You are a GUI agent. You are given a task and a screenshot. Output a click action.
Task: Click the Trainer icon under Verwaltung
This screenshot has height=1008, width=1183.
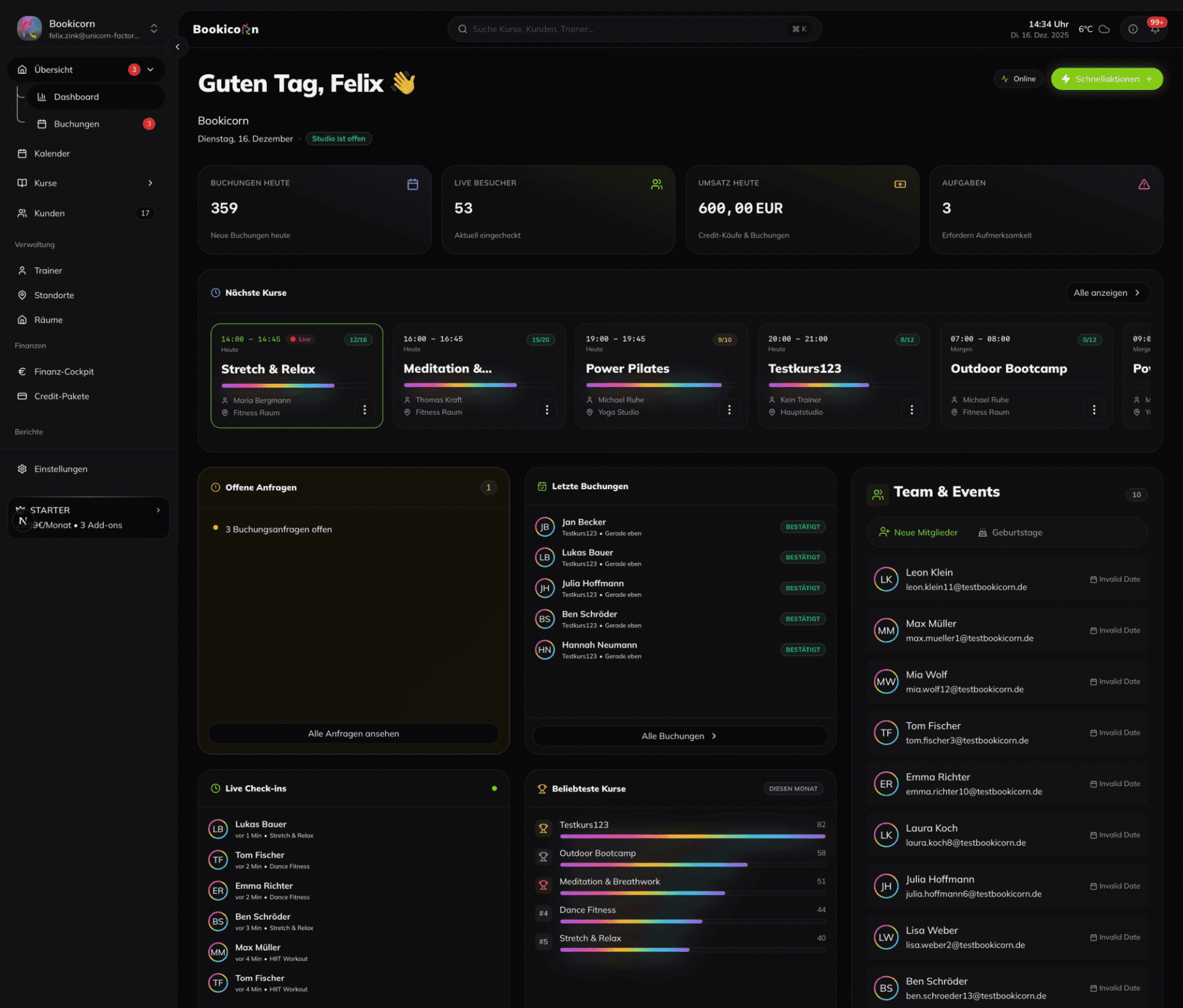[x=22, y=270]
